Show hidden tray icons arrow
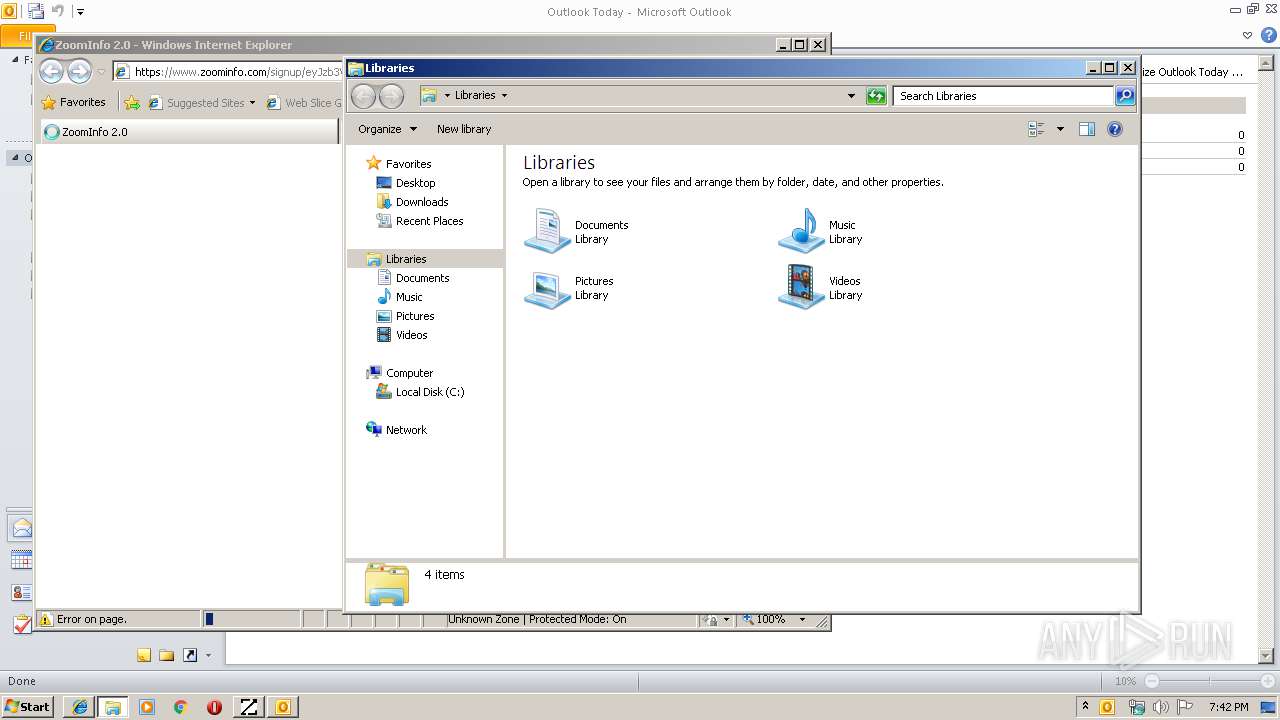Screen dimensions: 1280x720 point(1085,706)
